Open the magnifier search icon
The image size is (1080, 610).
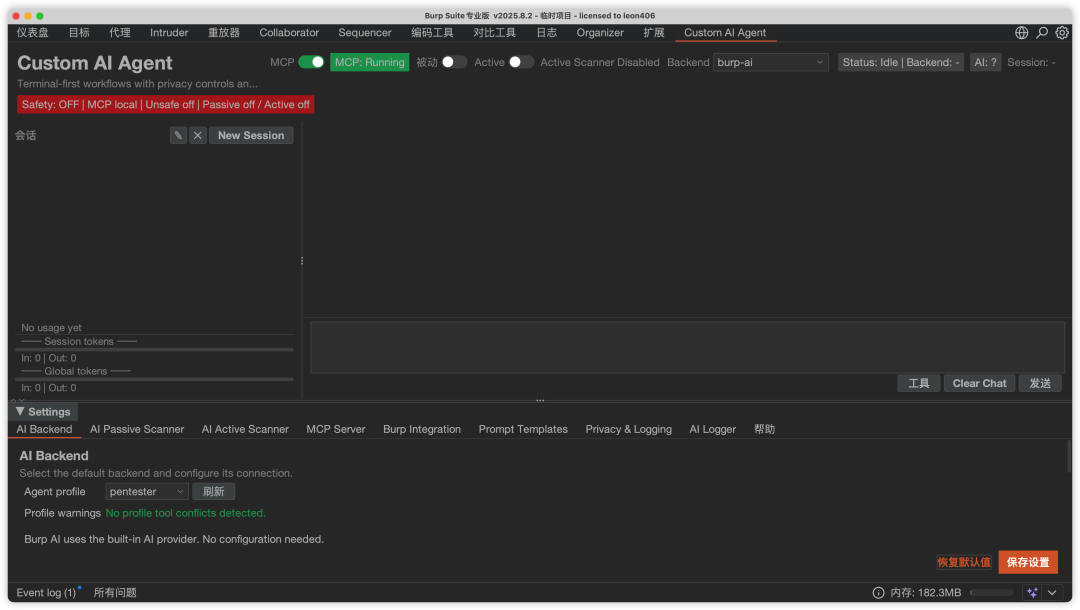[1042, 32]
